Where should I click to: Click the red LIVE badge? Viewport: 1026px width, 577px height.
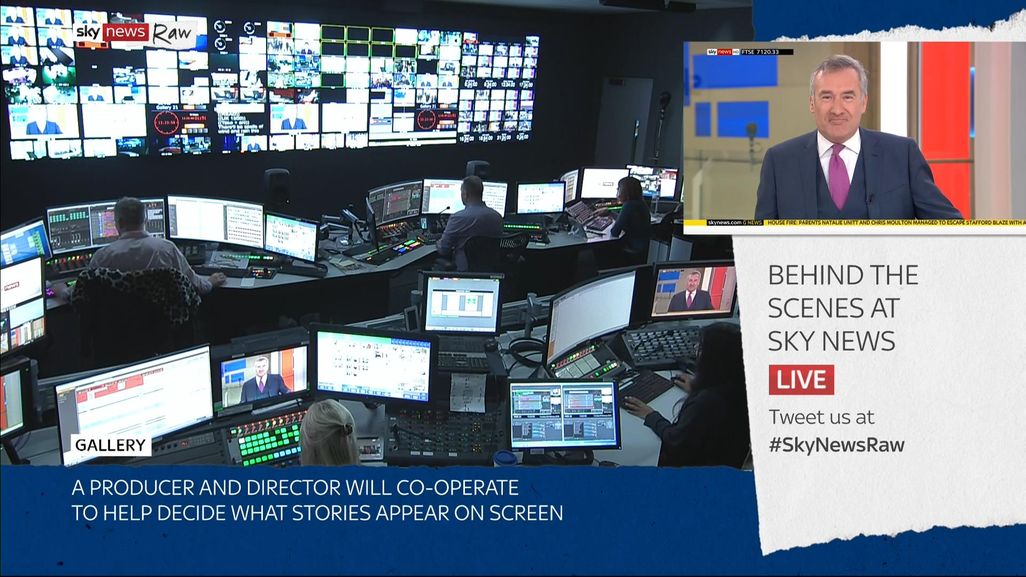pos(801,379)
